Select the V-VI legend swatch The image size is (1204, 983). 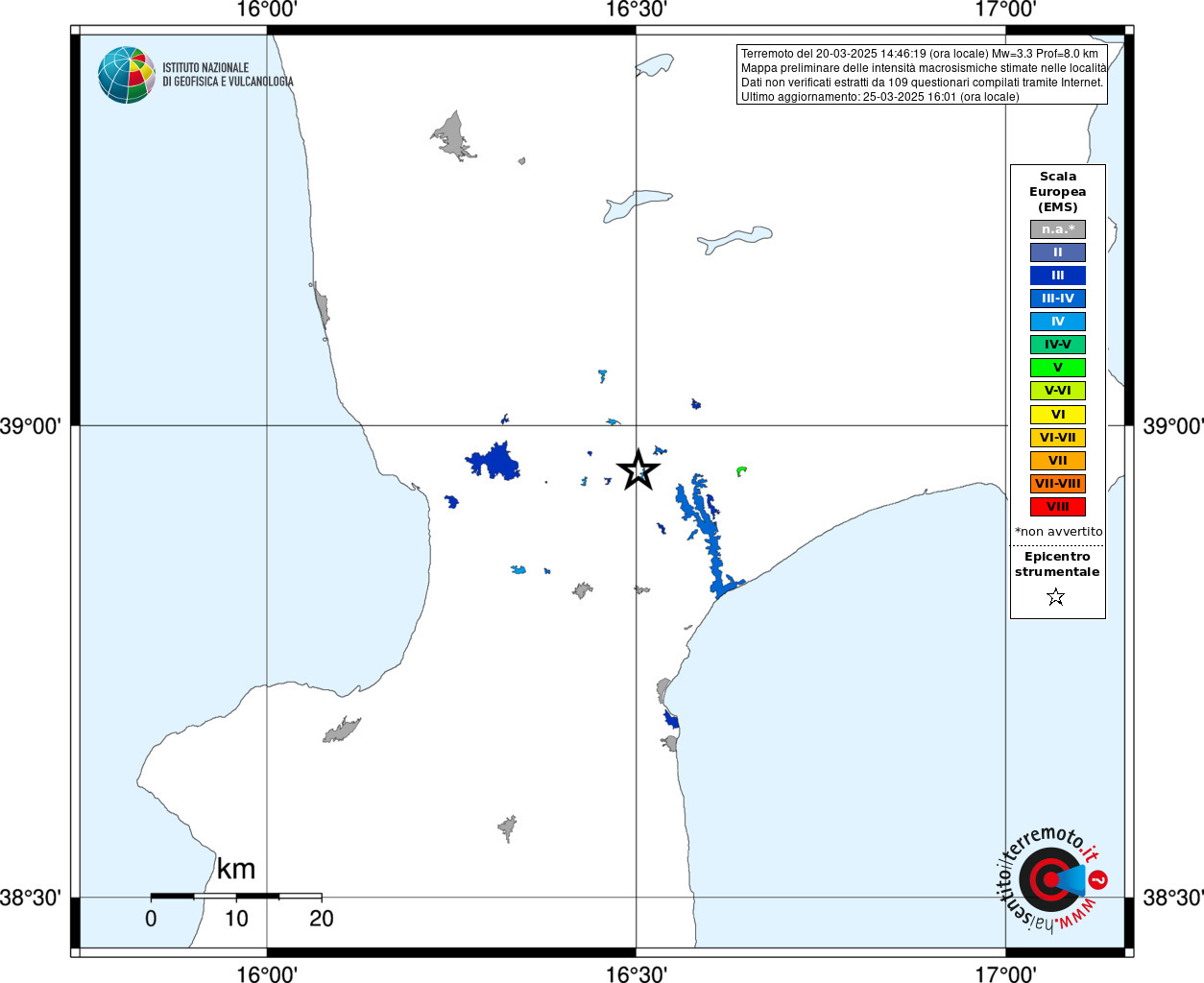tap(1058, 391)
